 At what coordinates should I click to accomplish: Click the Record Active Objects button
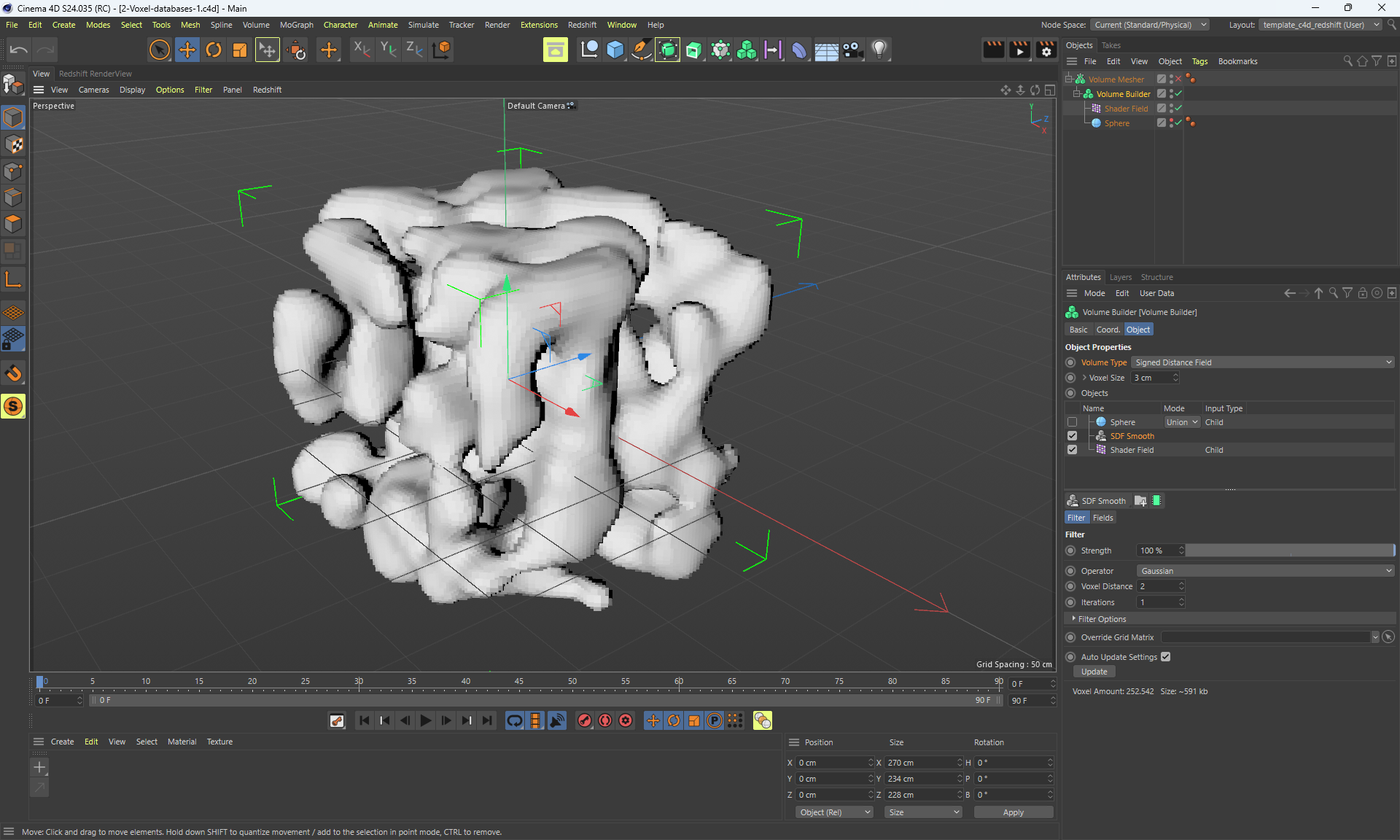tap(585, 720)
